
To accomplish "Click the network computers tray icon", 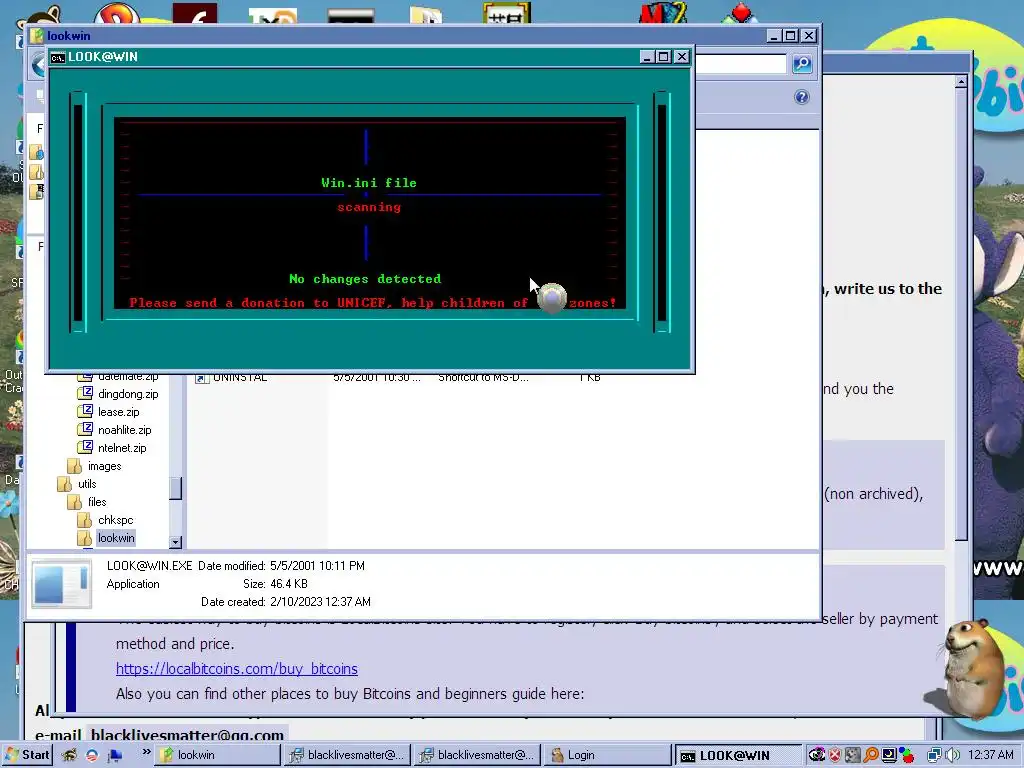I will [x=935, y=755].
